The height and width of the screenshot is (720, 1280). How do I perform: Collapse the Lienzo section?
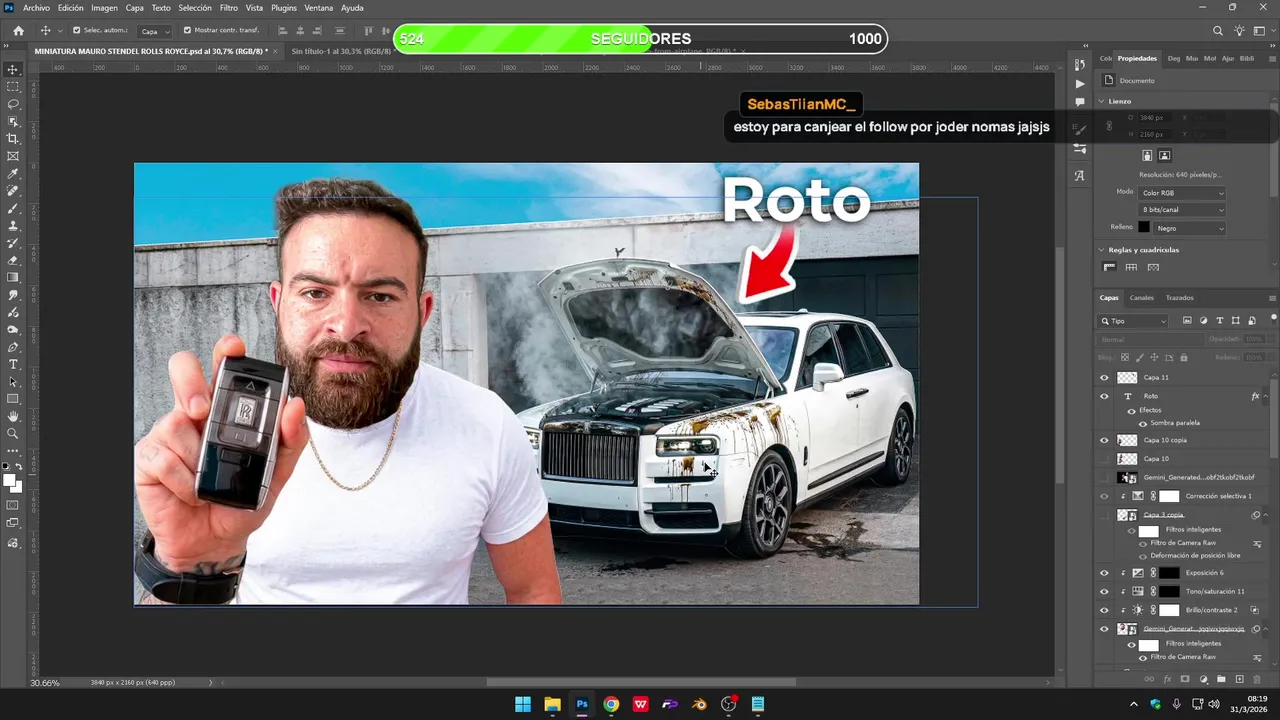pos(1102,101)
